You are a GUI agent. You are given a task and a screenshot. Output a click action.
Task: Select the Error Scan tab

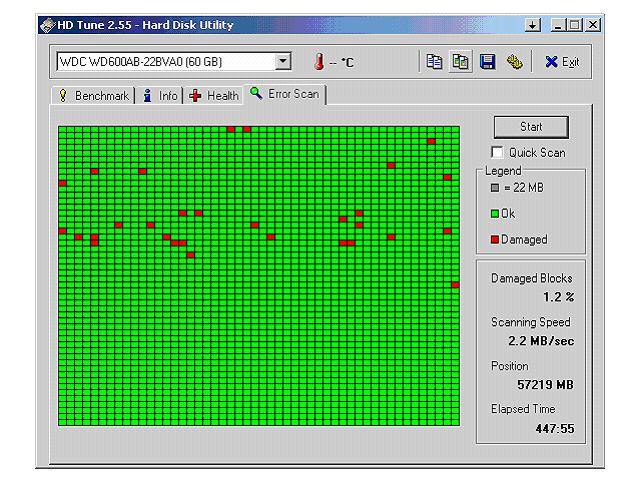pyautogui.click(x=286, y=94)
